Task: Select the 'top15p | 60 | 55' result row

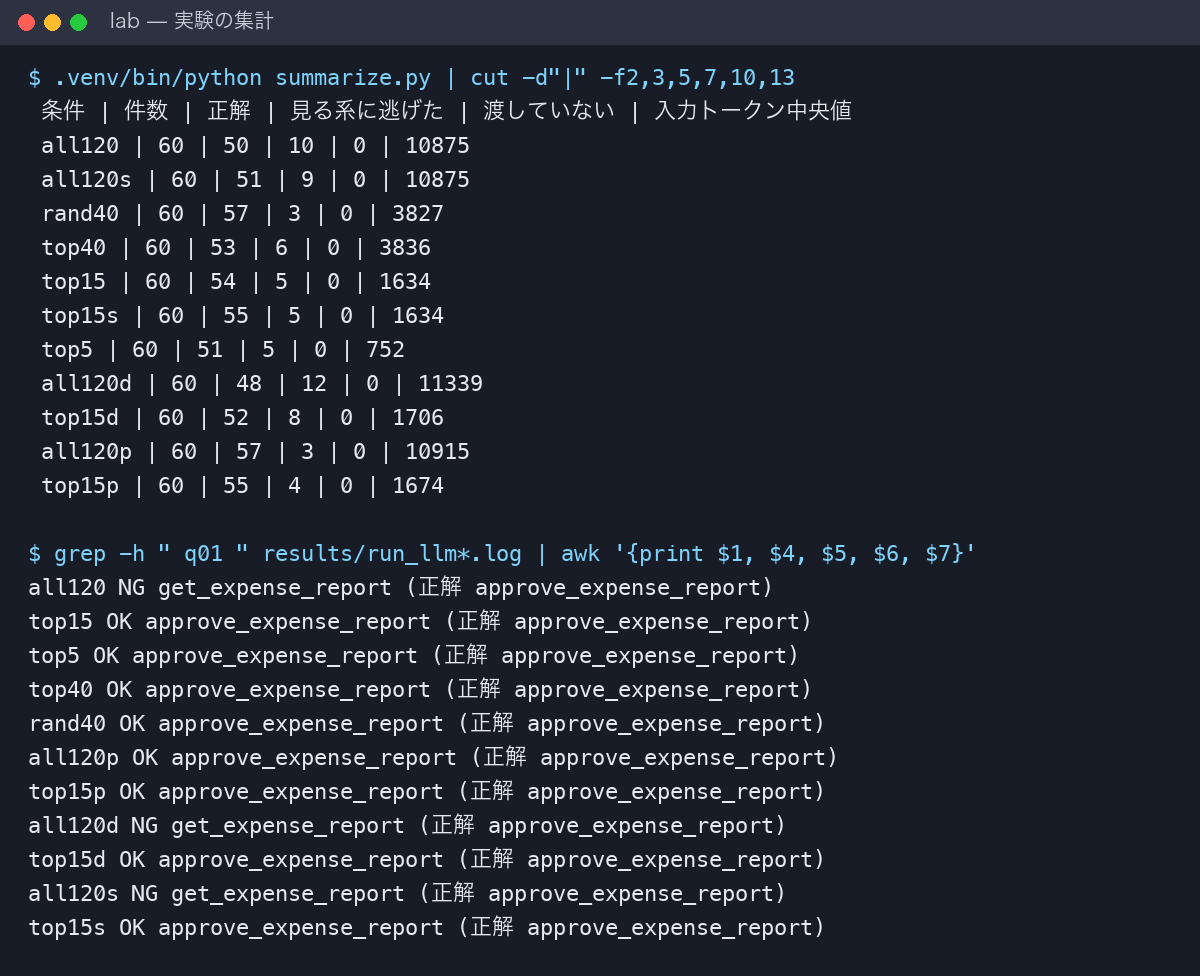Action: tap(242, 486)
